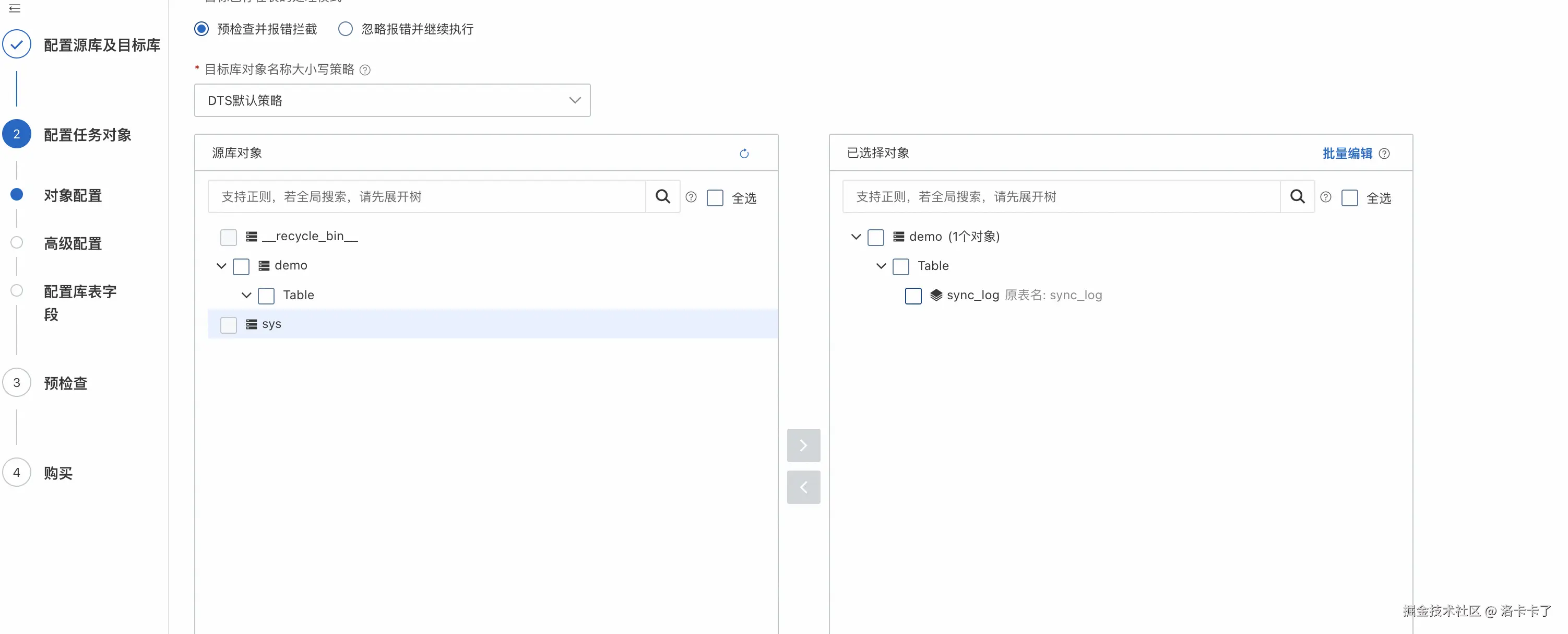Open the DTS默认策略 dropdown

[x=392, y=100]
